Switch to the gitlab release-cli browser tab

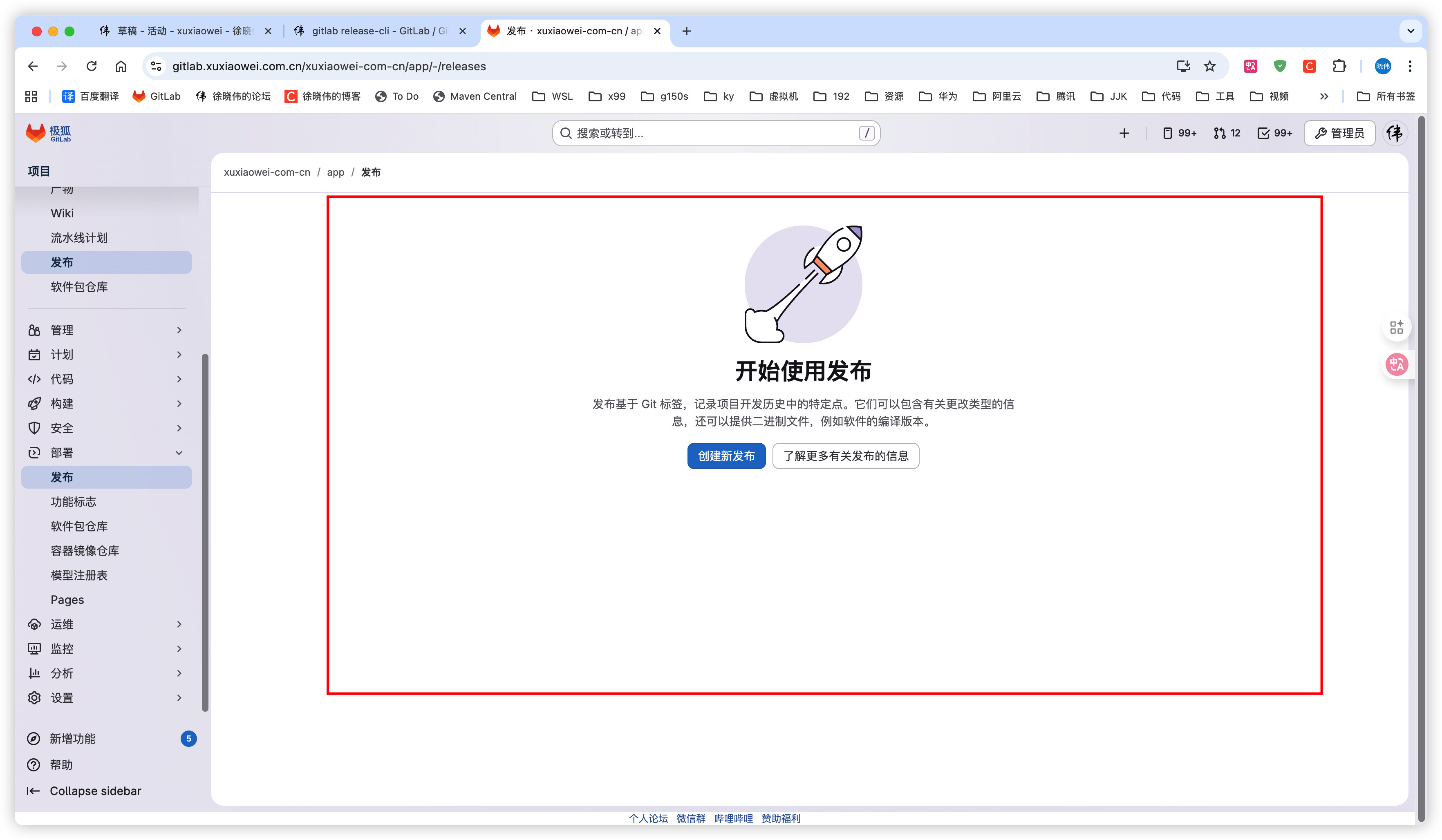378,31
